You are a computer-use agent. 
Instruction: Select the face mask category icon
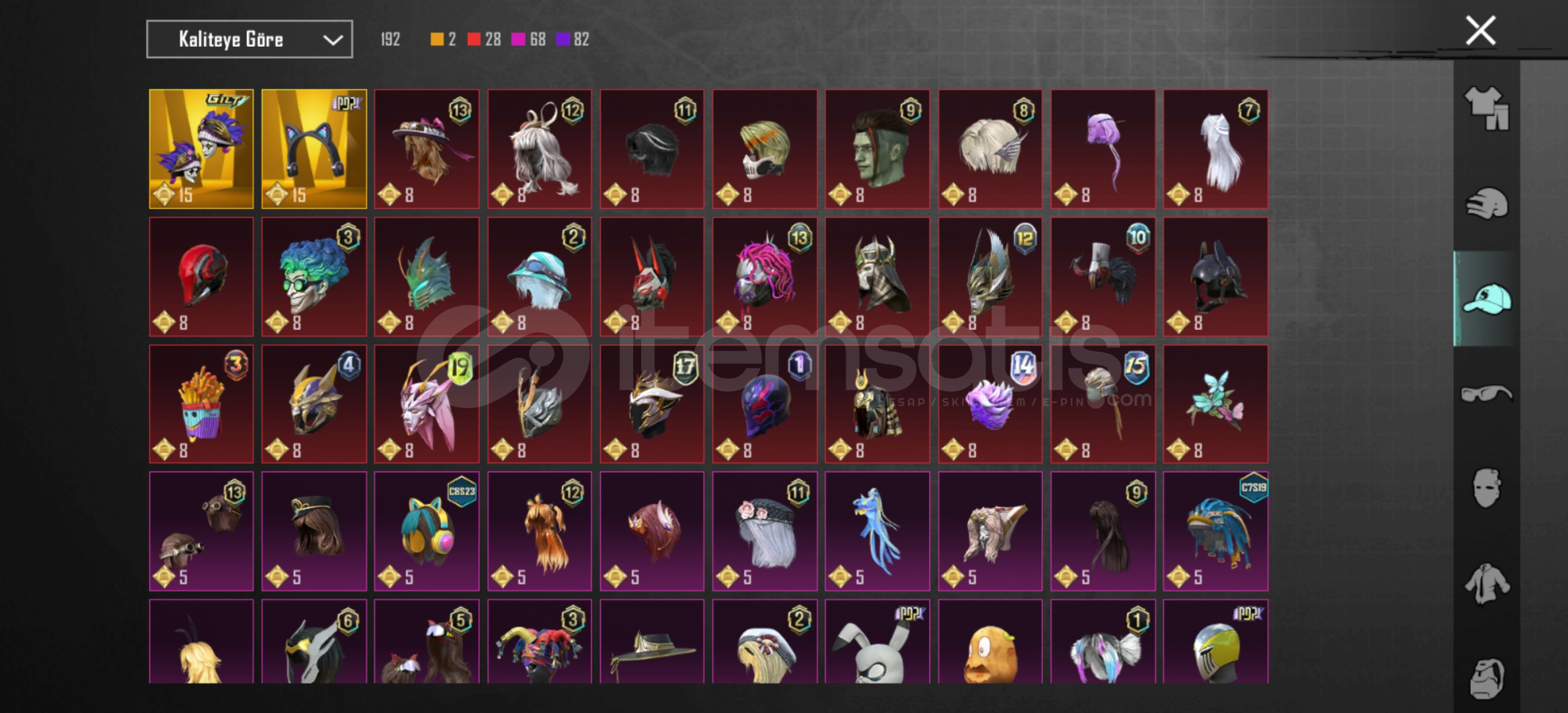(x=1487, y=489)
